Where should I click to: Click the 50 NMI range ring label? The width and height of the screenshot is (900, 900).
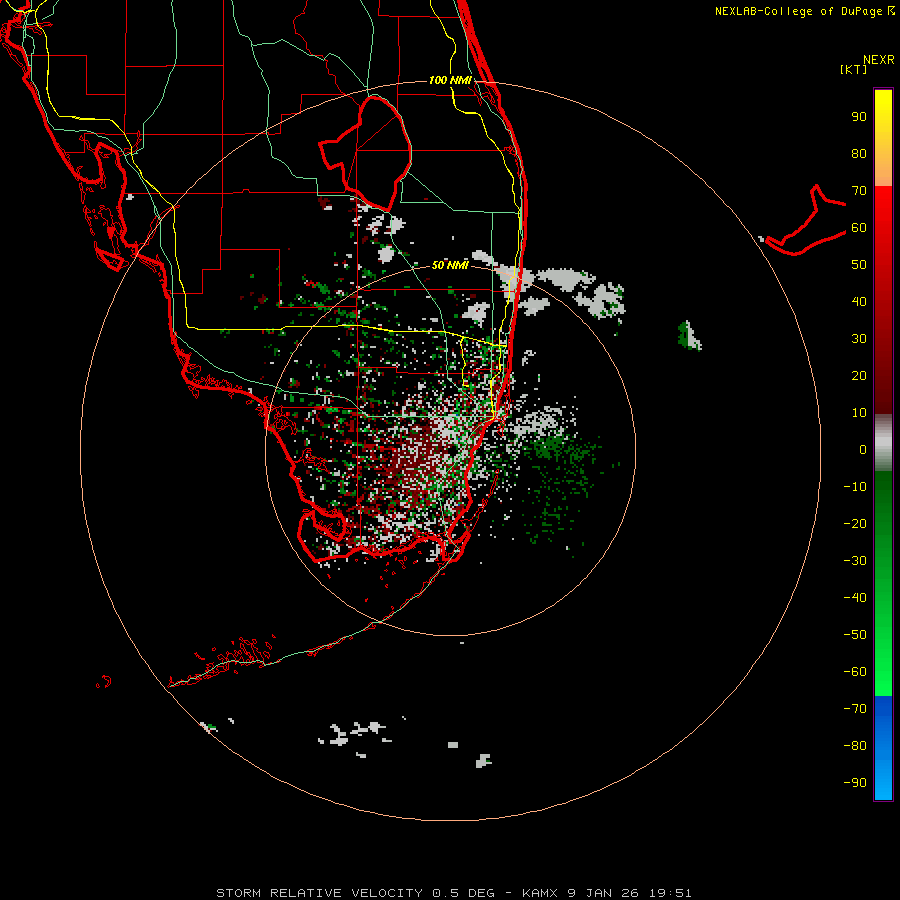pos(450,265)
